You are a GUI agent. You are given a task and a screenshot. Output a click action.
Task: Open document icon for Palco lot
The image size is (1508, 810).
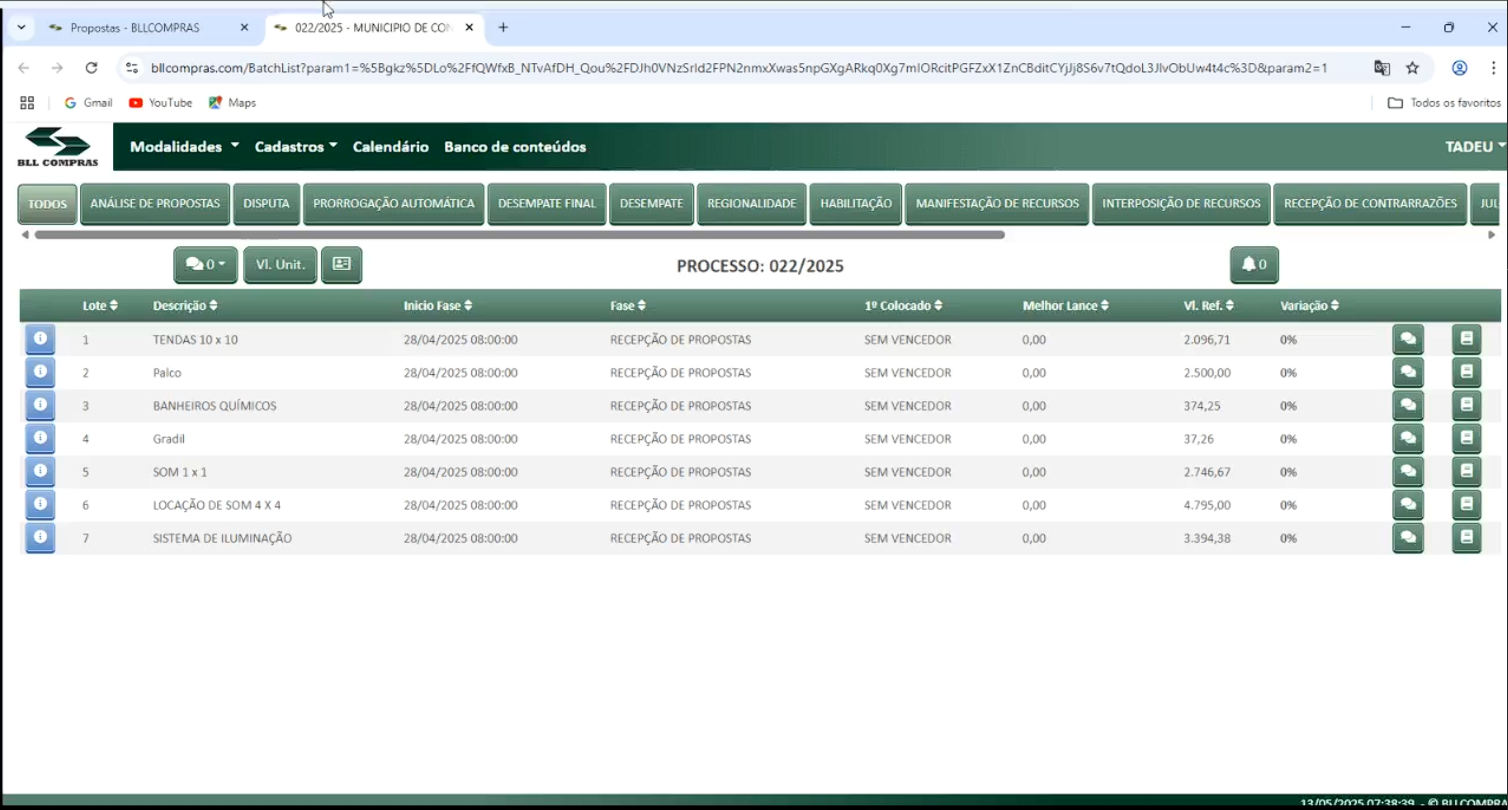[x=1466, y=373]
